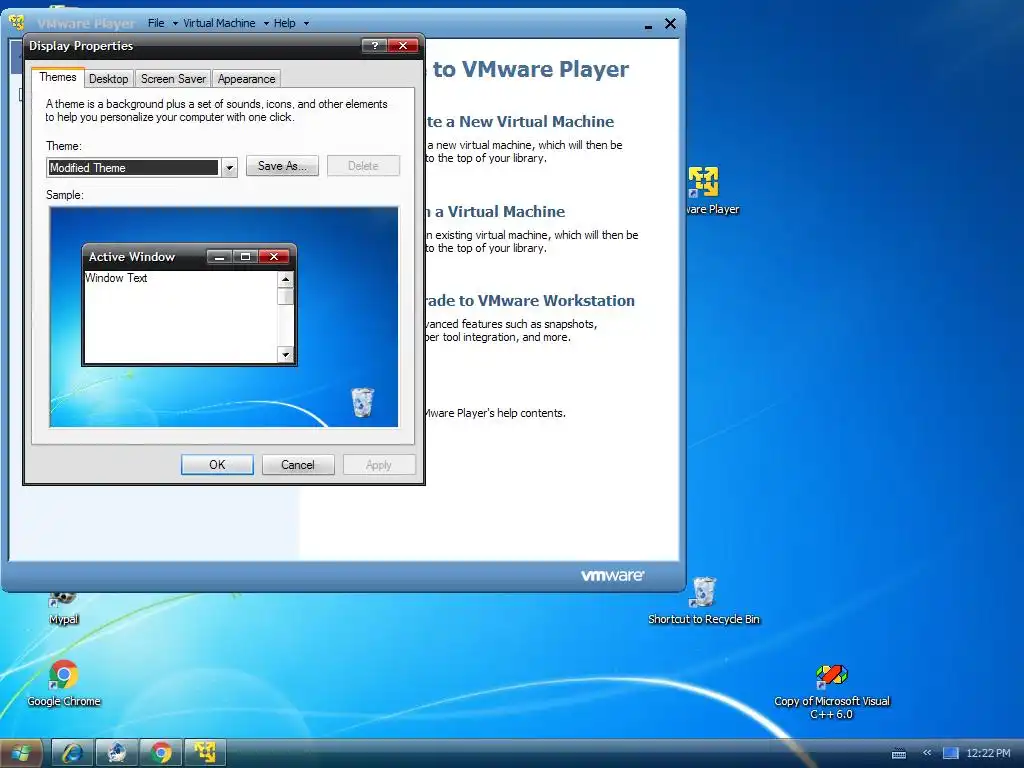Select the Google Chrome desktop shortcut
This screenshot has height=768, width=1024.
(63, 684)
